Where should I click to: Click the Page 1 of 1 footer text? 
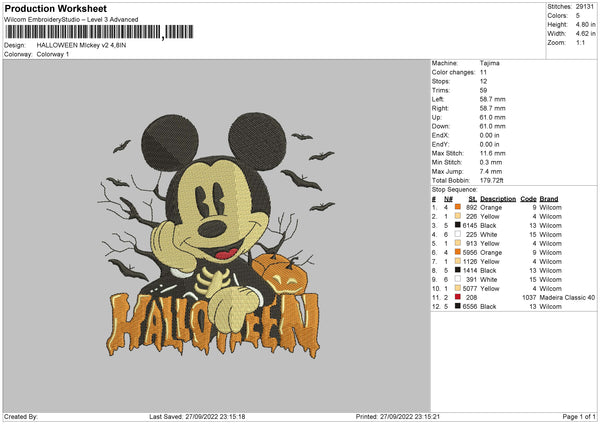(575, 416)
